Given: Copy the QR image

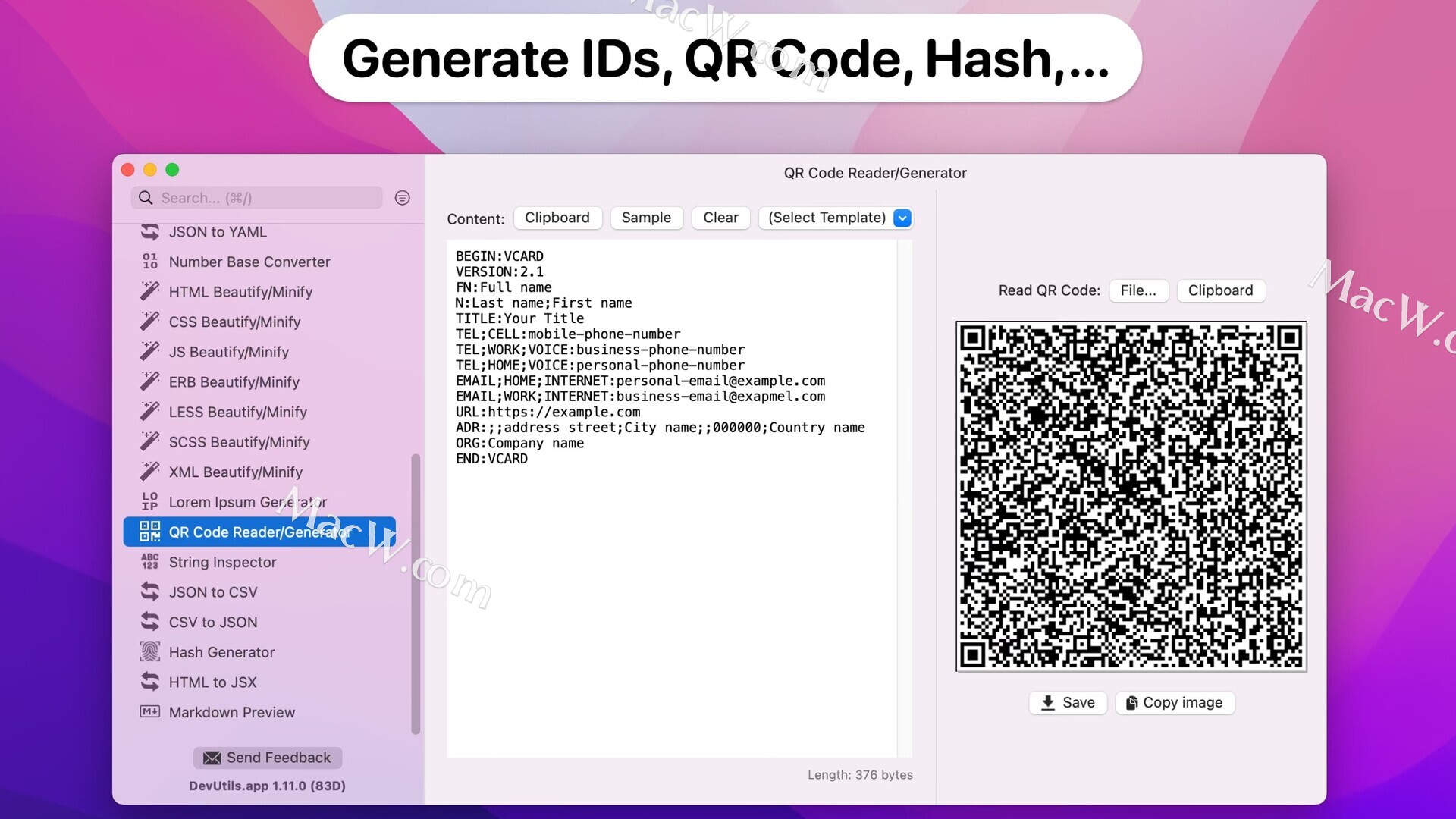Looking at the screenshot, I should [x=1175, y=703].
